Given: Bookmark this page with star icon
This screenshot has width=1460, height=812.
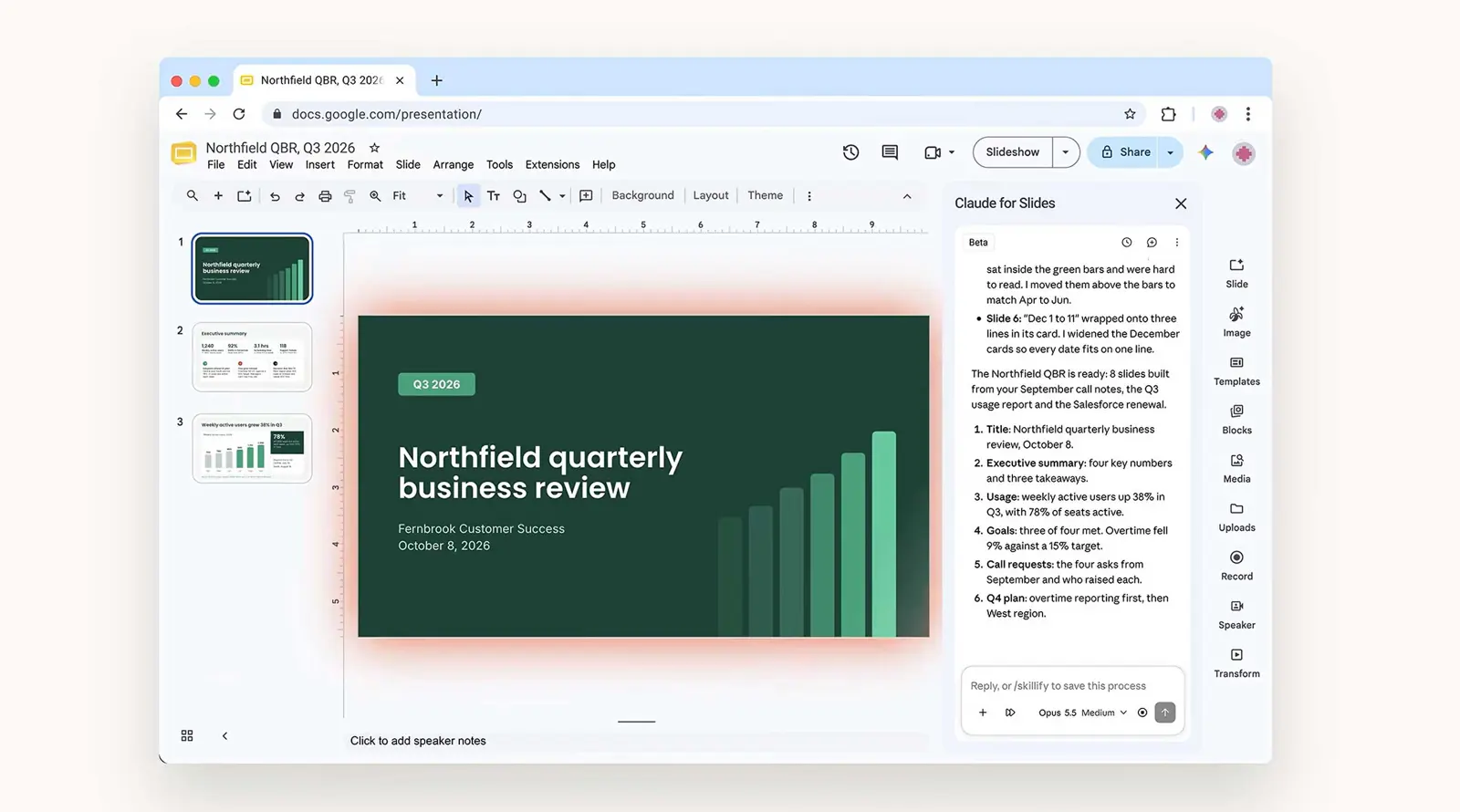Looking at the screenshot, I should click(x=1130, y=114).
